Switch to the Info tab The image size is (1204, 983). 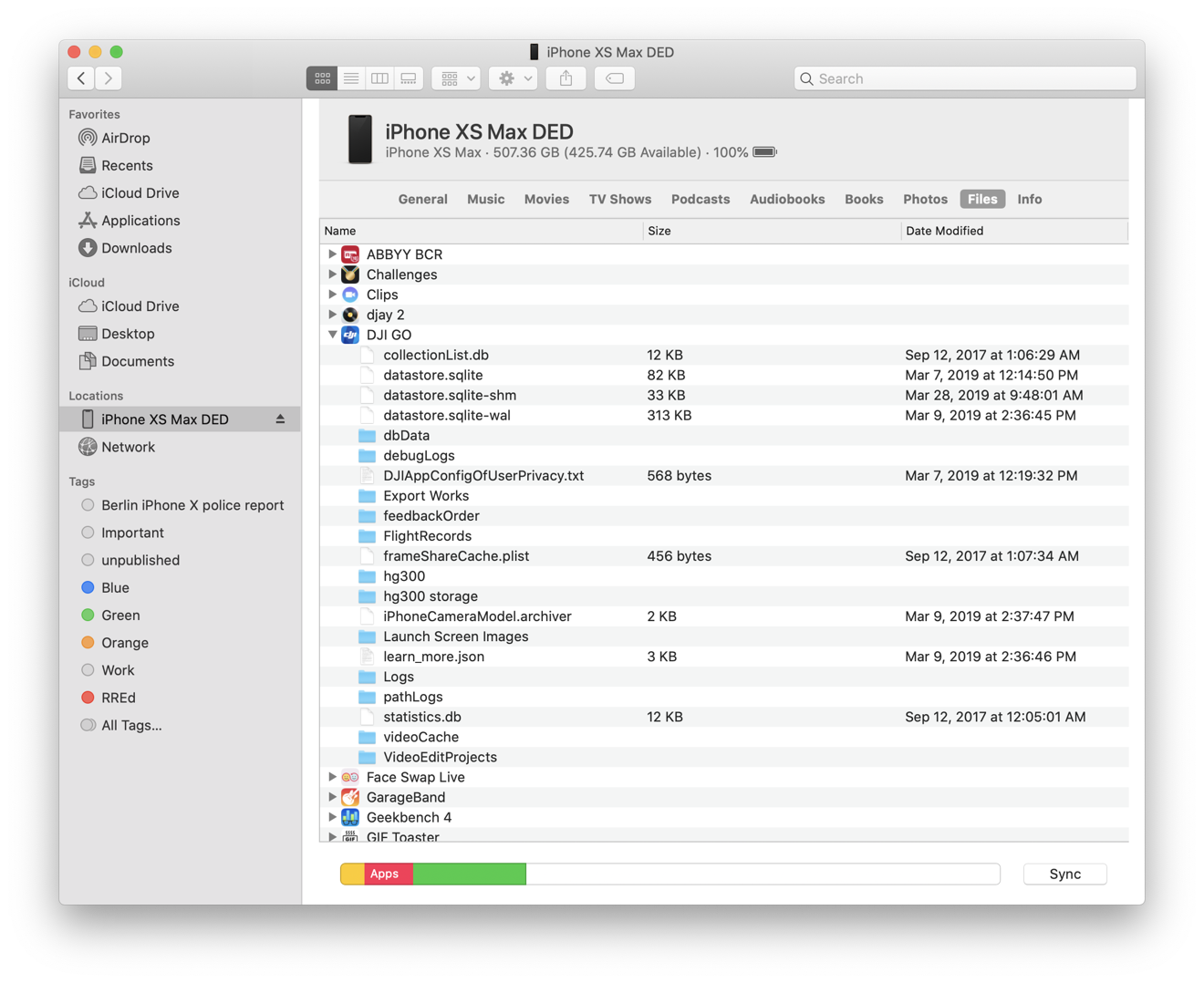pyautogui.click(x=1030, y=199)
